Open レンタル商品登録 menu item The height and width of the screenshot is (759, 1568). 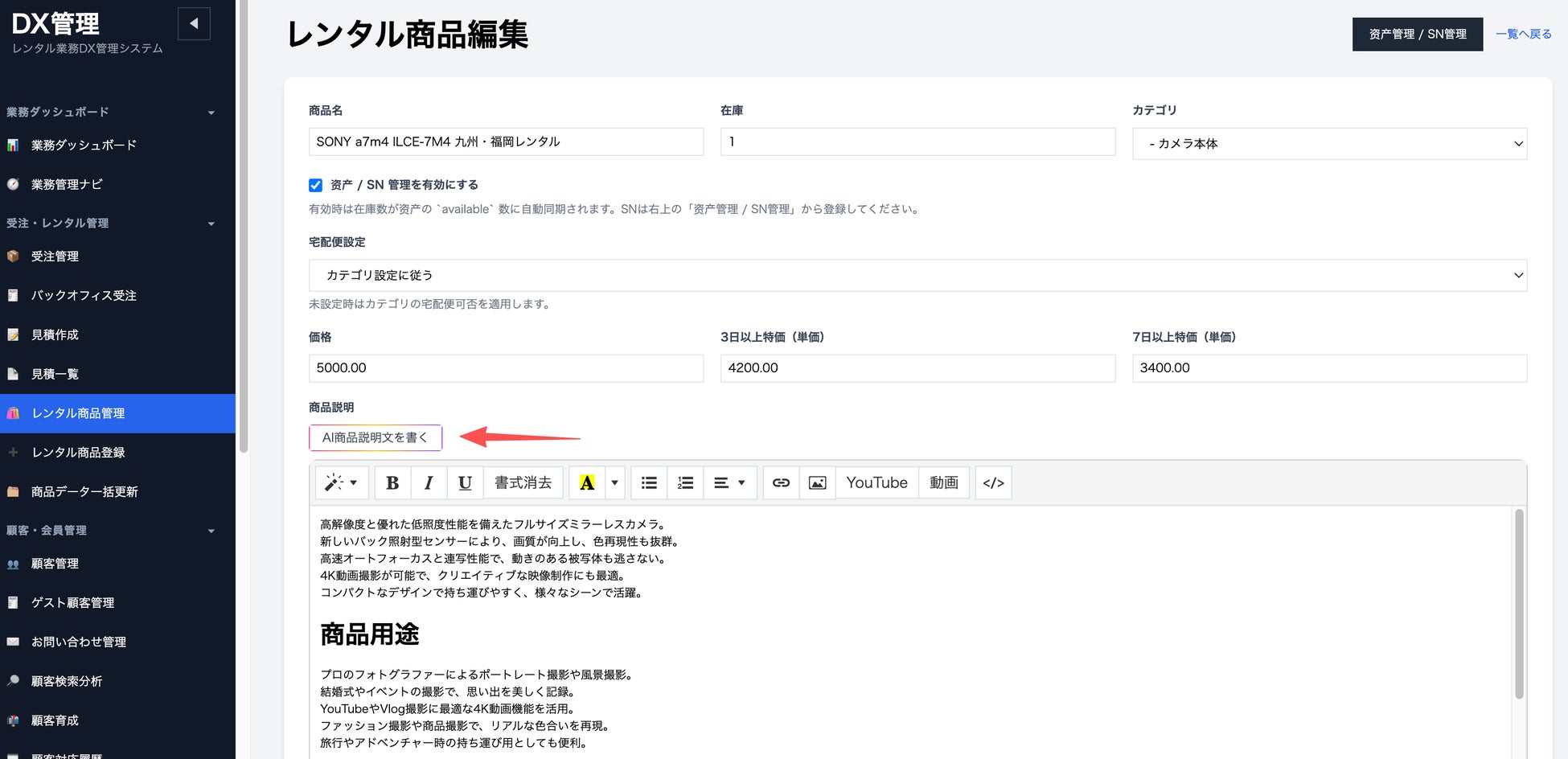(78, 452)
